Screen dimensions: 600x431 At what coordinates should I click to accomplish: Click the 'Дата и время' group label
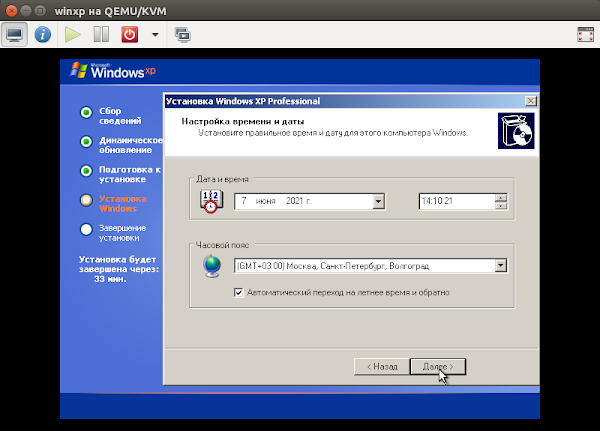pos(222,179)
